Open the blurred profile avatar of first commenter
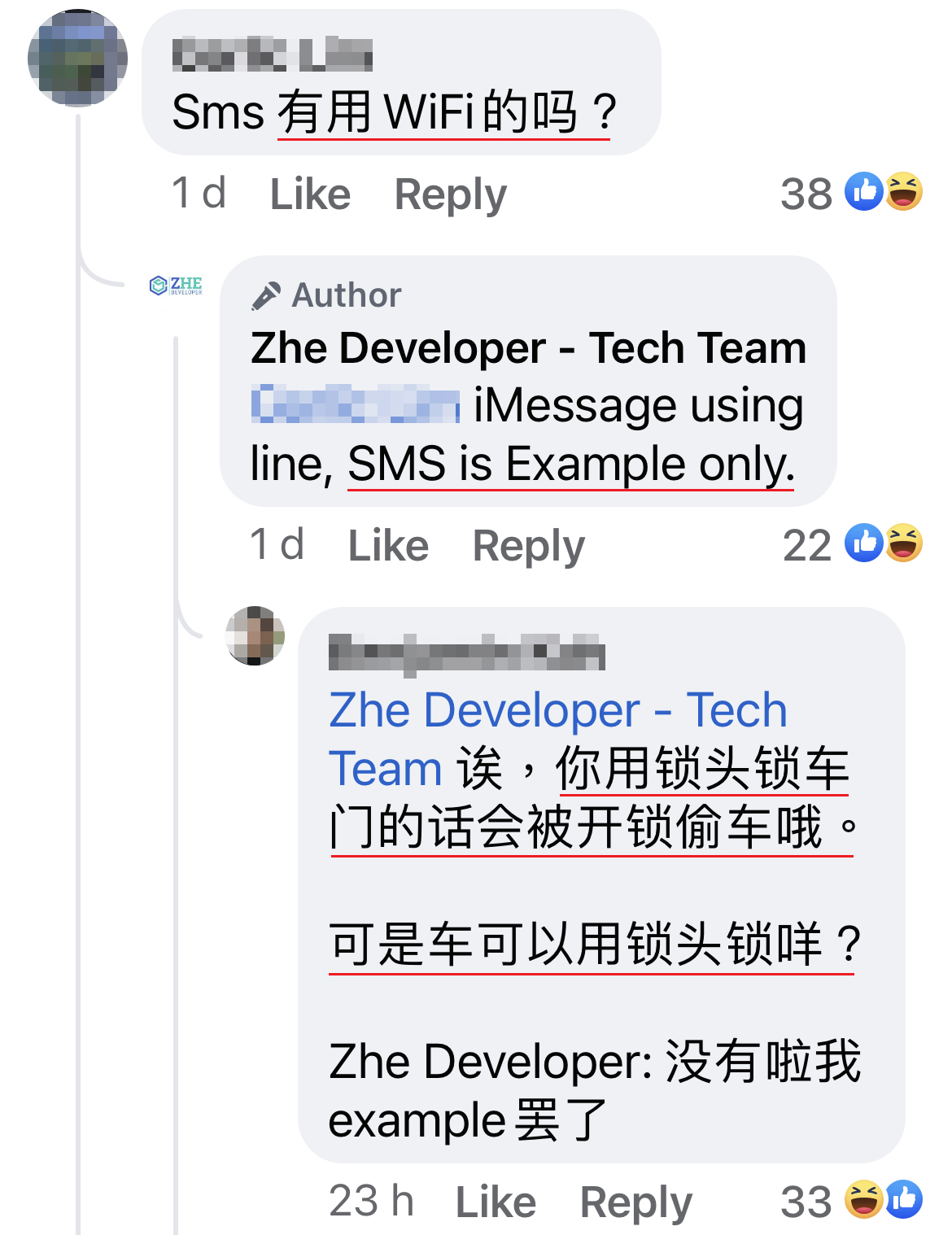 coord(77,58)
